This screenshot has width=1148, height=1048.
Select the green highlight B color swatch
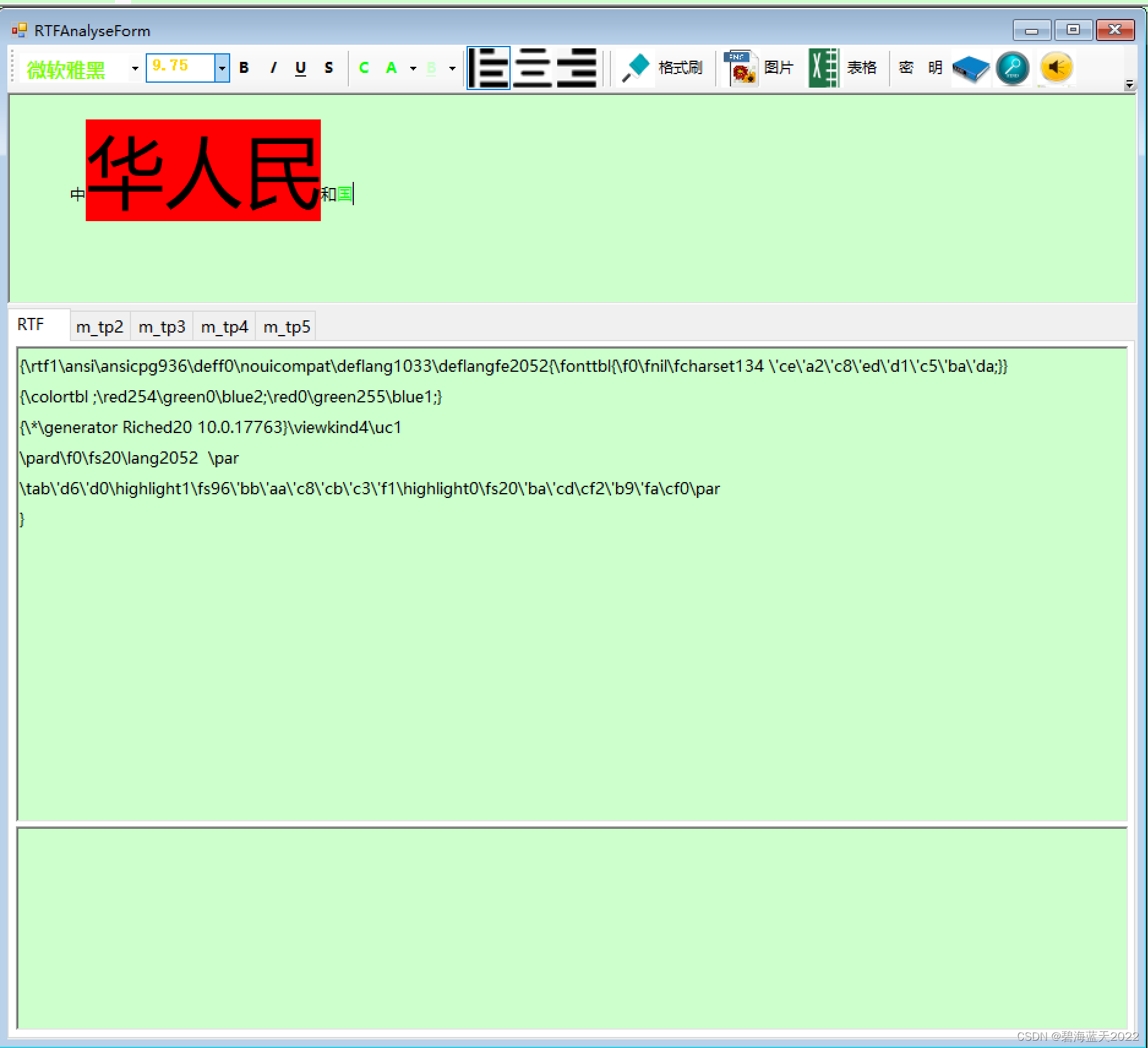tap(431, 68)
